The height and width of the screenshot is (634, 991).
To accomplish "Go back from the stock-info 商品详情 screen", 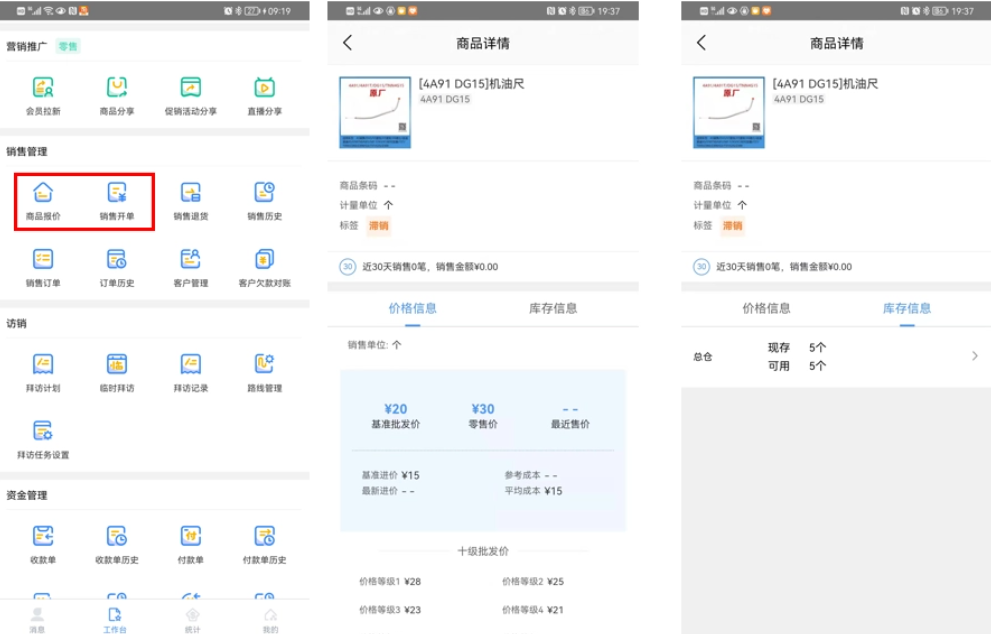I will pos(701,43).
